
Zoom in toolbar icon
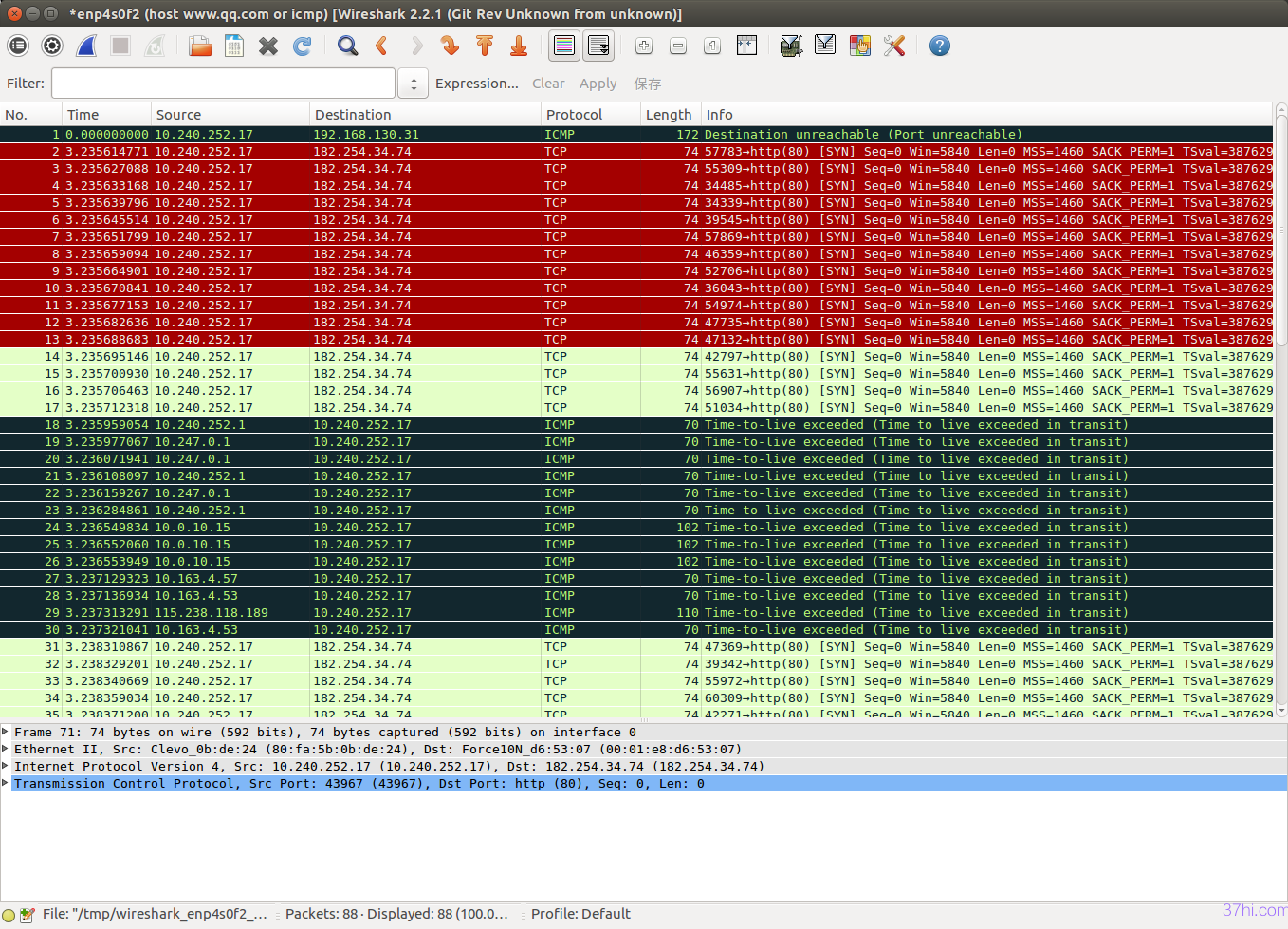tap(644, 46)
